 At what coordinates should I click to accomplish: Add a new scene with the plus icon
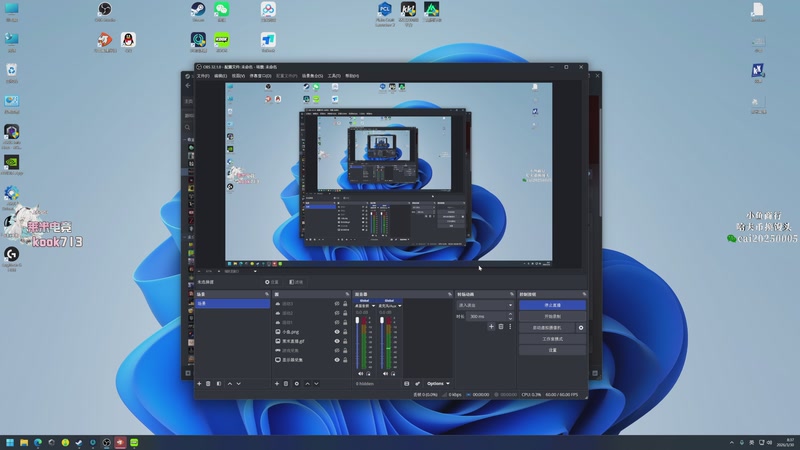[199, 383]
